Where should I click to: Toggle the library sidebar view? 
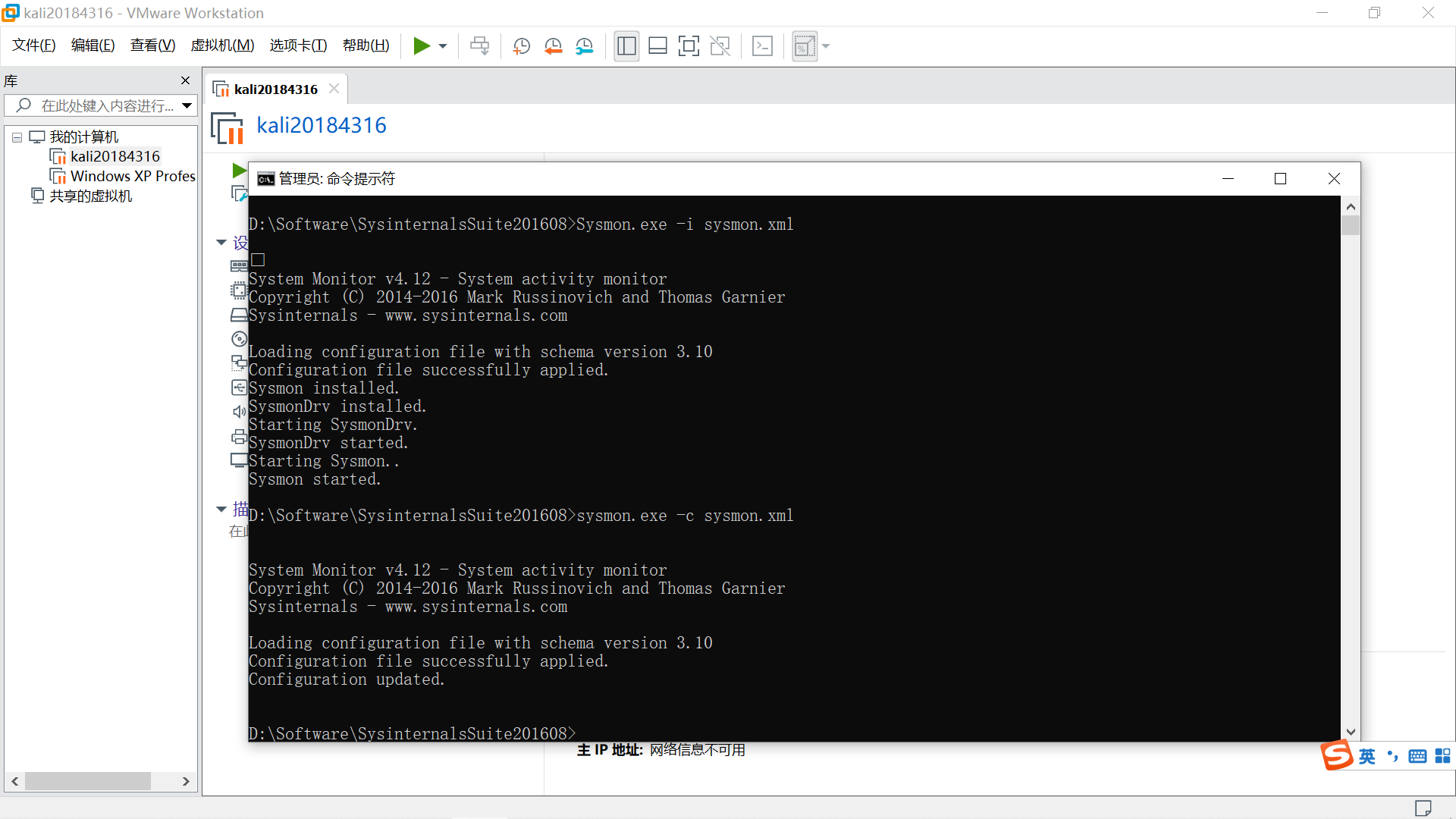(x=626, y=46)
